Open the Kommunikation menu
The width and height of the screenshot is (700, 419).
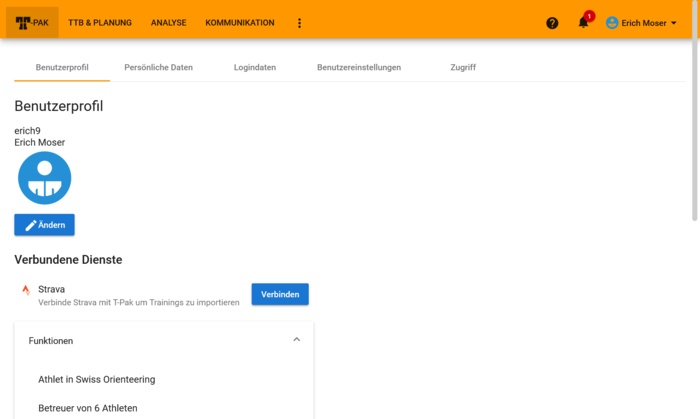[x=239, y=23]
